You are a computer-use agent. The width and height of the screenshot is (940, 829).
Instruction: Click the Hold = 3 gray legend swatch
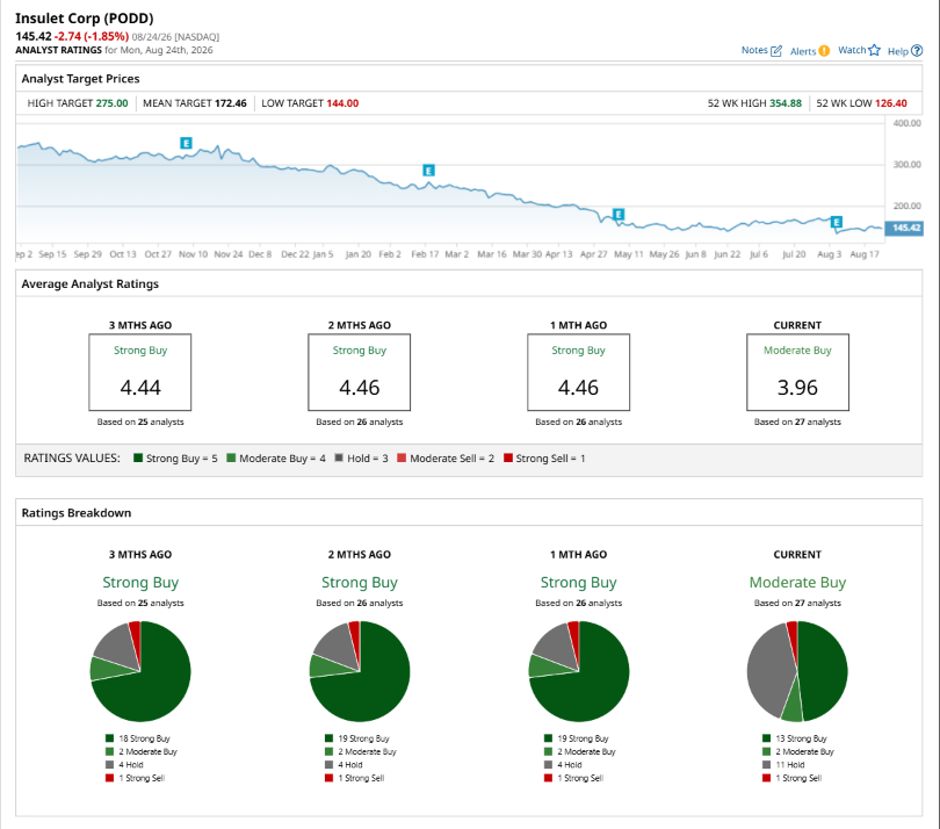[x=339, y=458]
